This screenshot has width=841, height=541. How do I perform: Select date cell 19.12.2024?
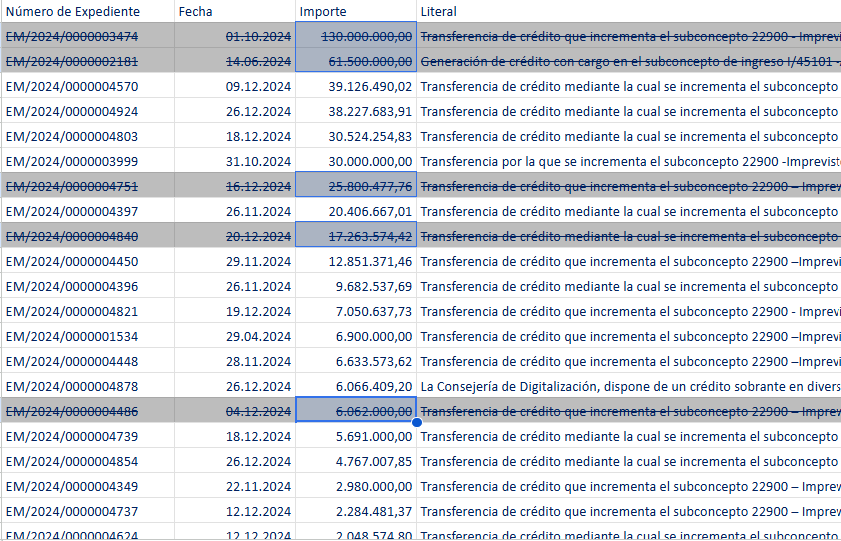[x=235, y=312]
